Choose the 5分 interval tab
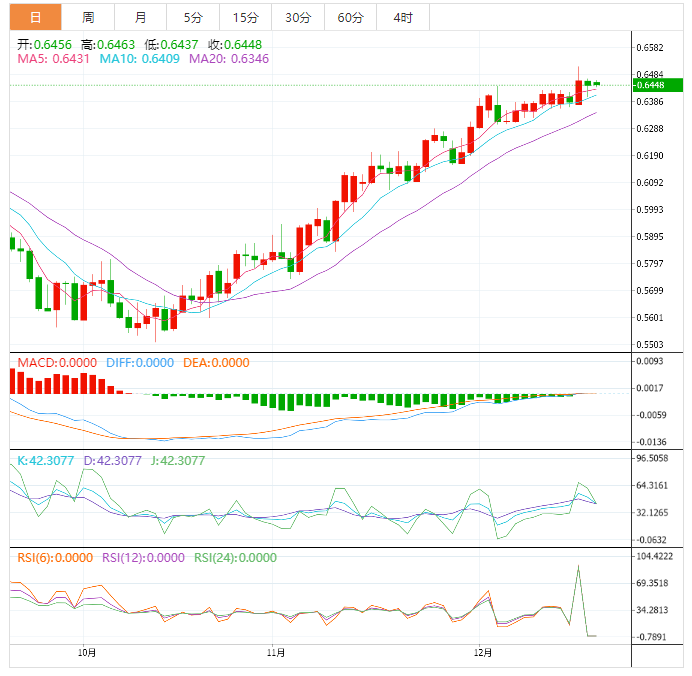This screenshot has width=692, height=676. [x=192, y=17]
